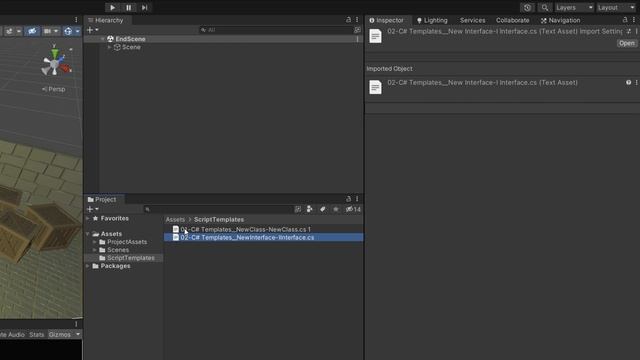The height and width of the screenshot is (360, 640).
Task: Select the Scene GameObject row
Action: click(x=223, y=47)
